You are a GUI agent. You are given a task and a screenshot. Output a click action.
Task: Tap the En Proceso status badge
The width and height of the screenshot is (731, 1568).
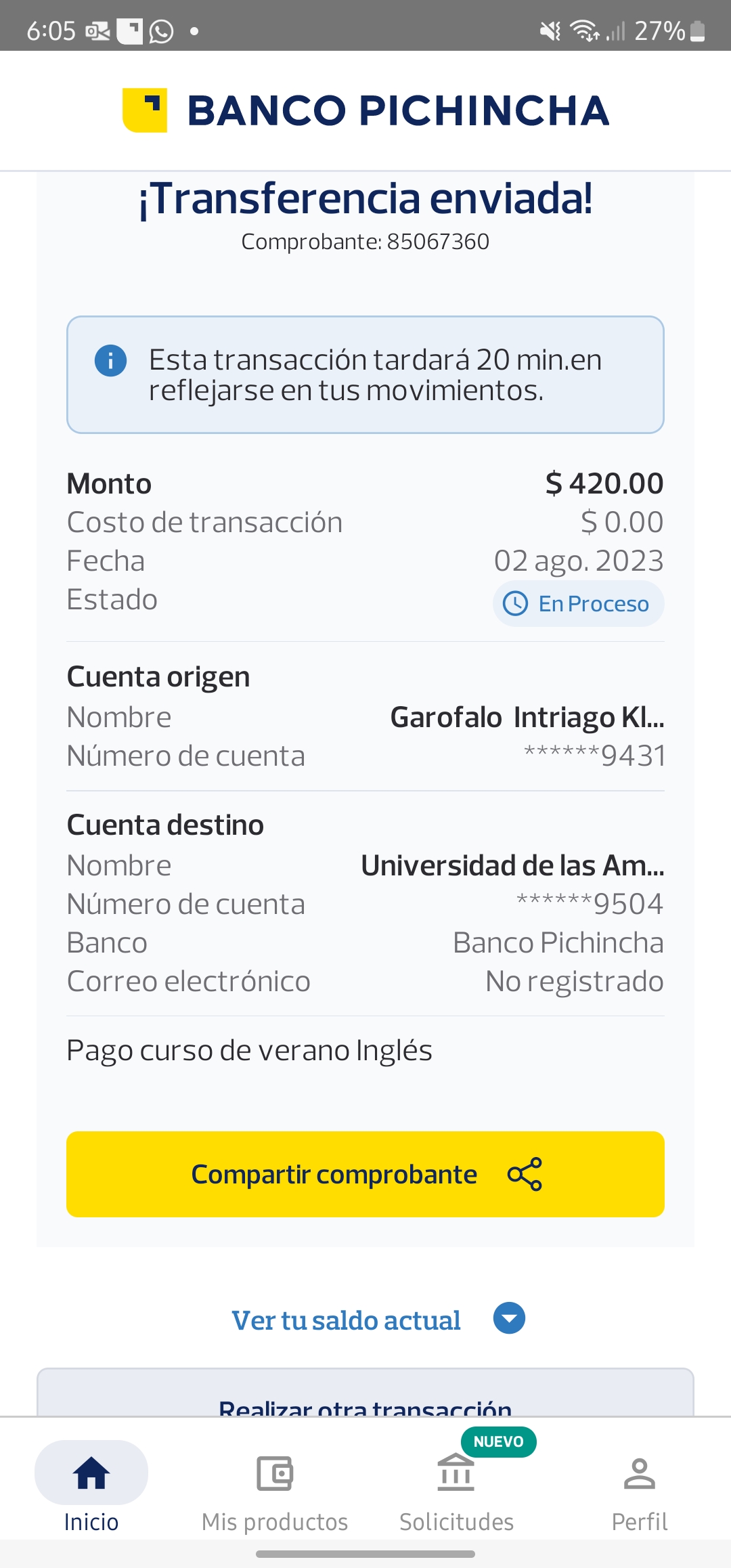tap(579, 603)
